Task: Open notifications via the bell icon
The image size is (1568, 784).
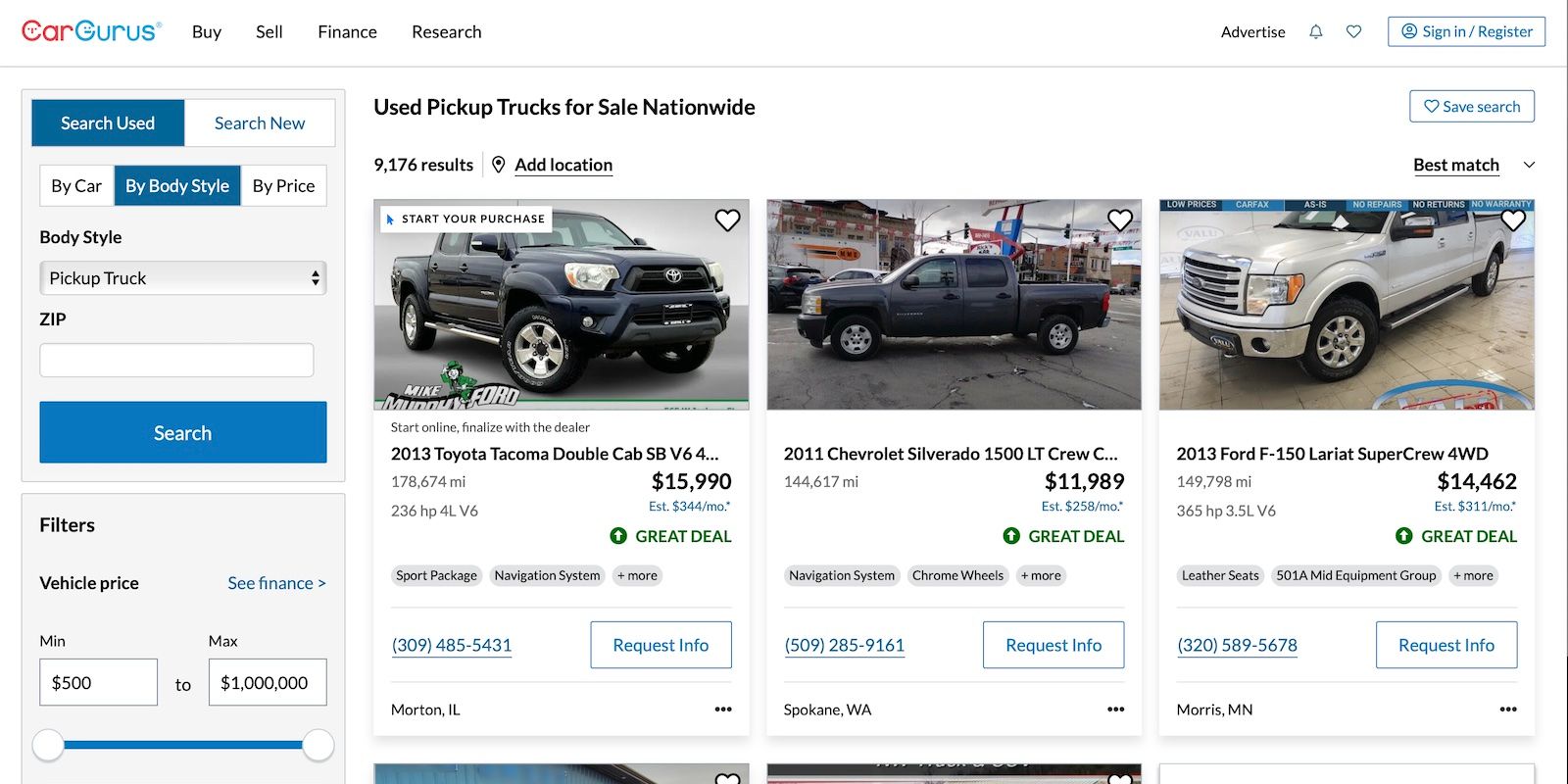Action: [x=1314, y=31]
